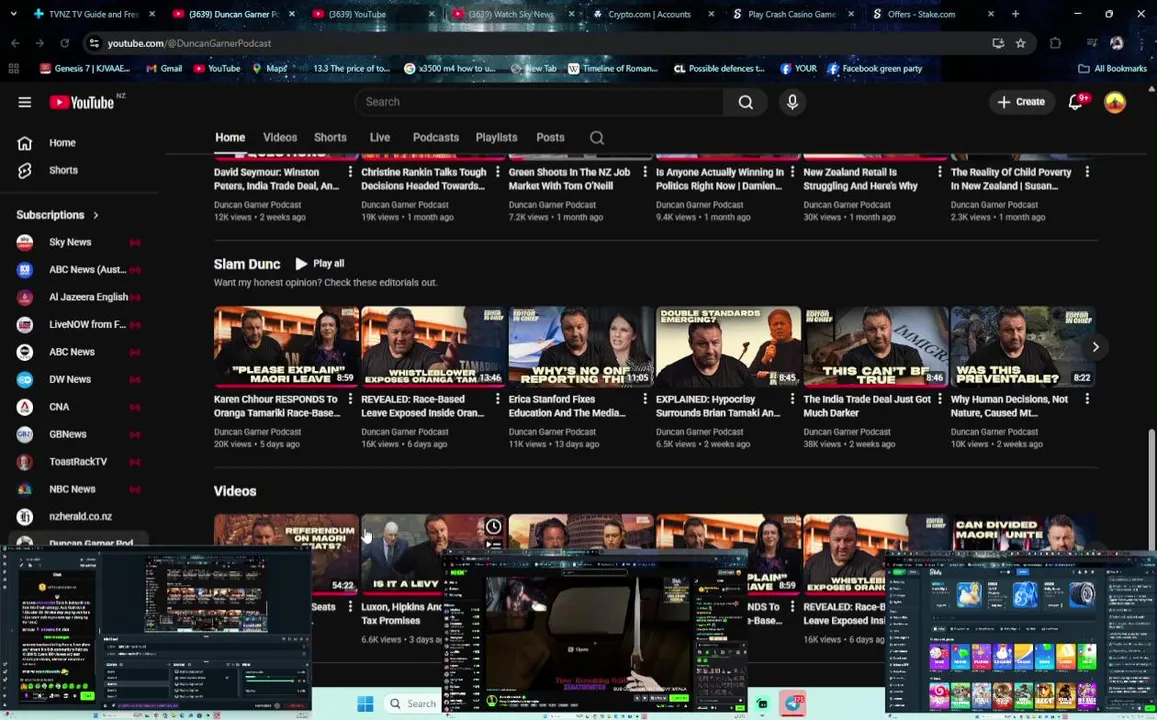The image size is (1157, 720).
Task: Click the search magnifier button
Action: click(x=745, y=102)
